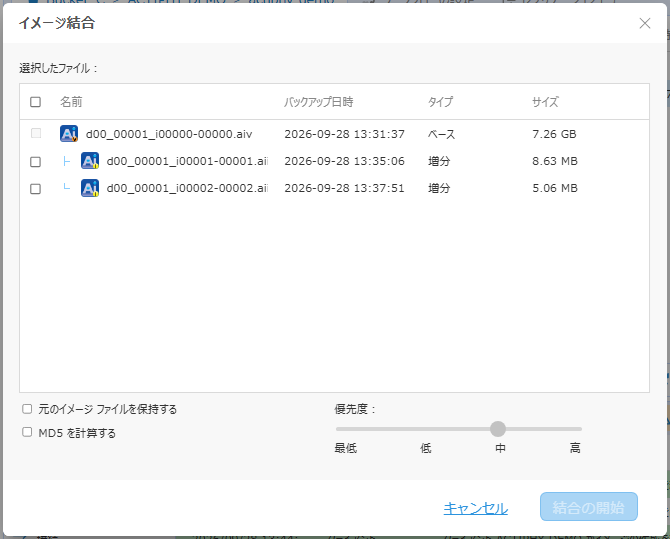Sort by タイプ column header
This screenshot has width=670, height=539.
[x=441, y=102]
